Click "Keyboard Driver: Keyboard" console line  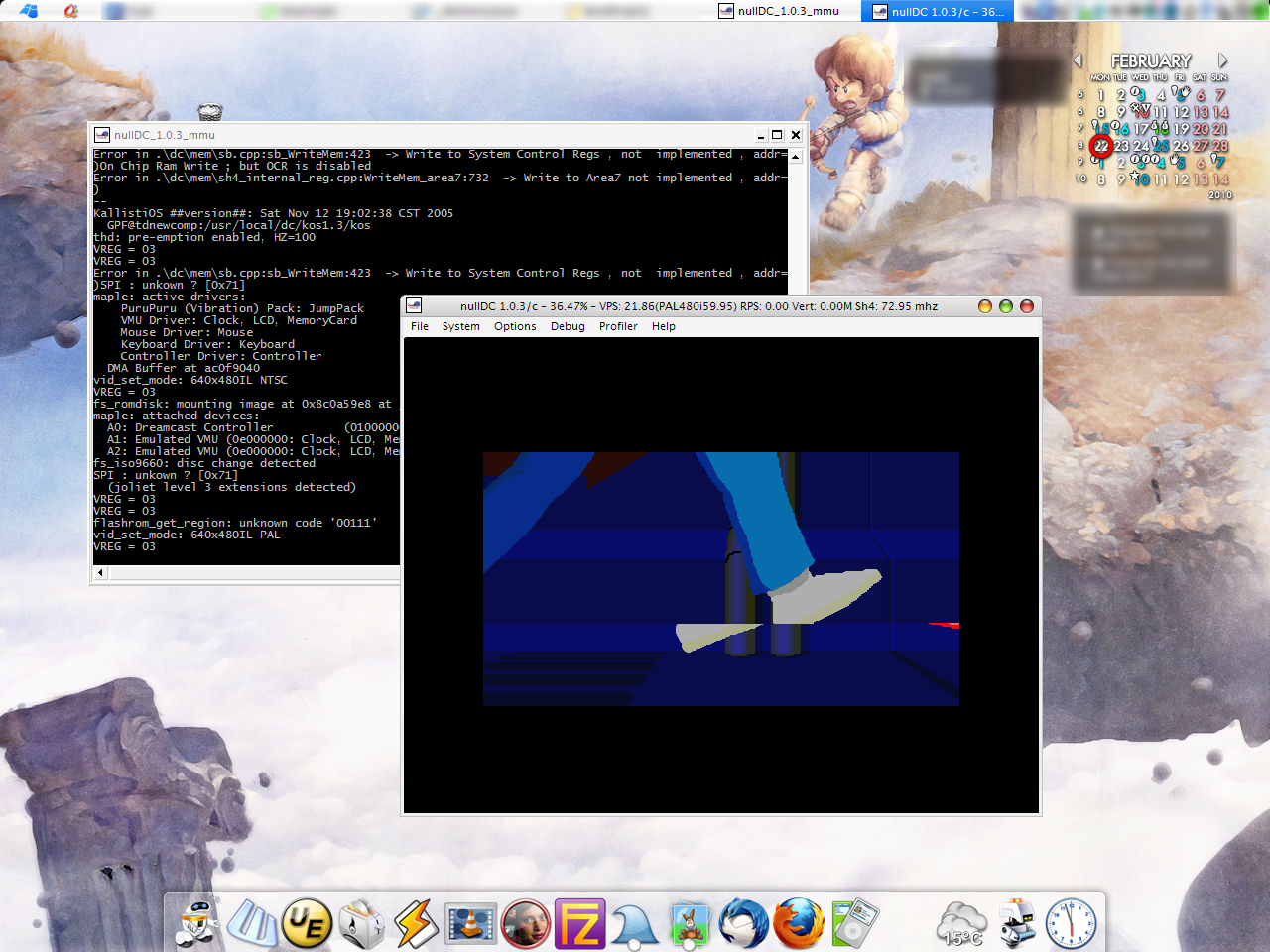[x=207, y=344]
